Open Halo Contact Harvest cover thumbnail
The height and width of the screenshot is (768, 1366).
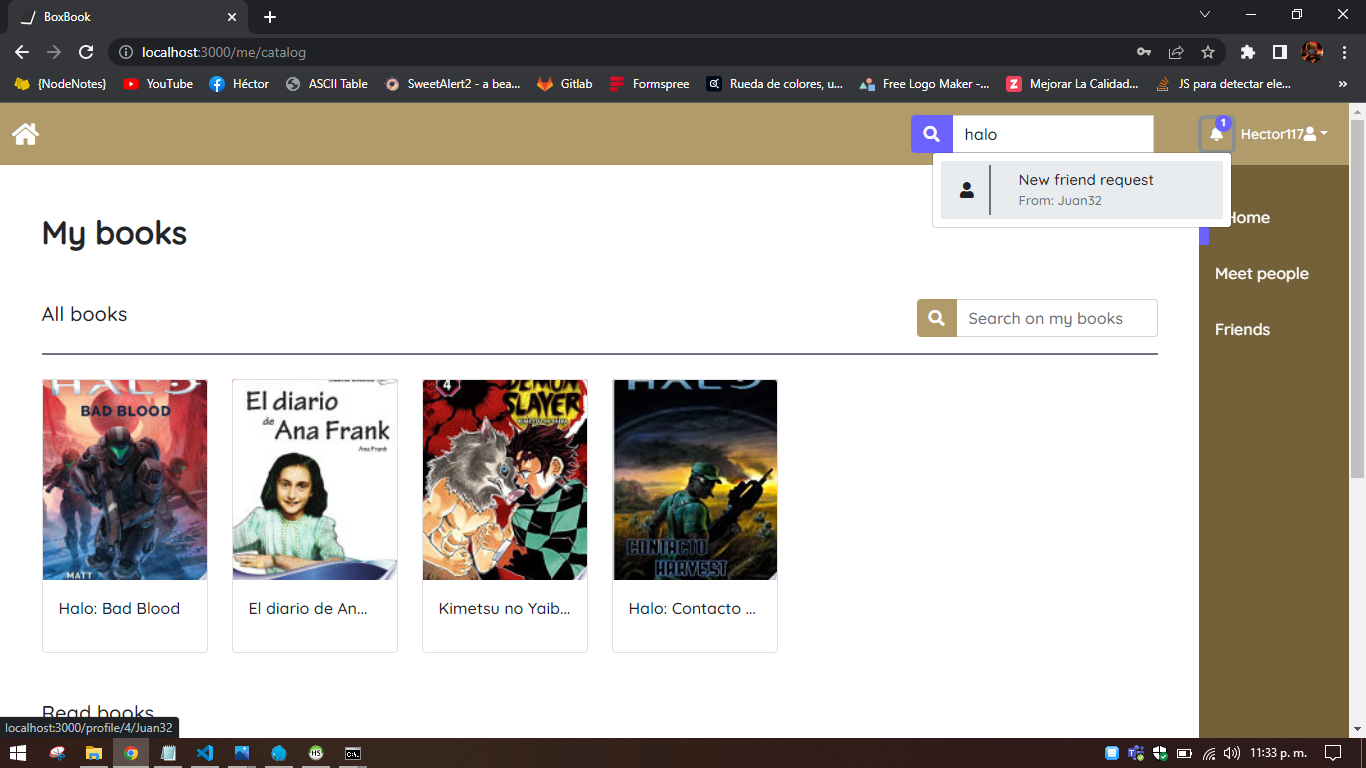[x=695, y=480]
